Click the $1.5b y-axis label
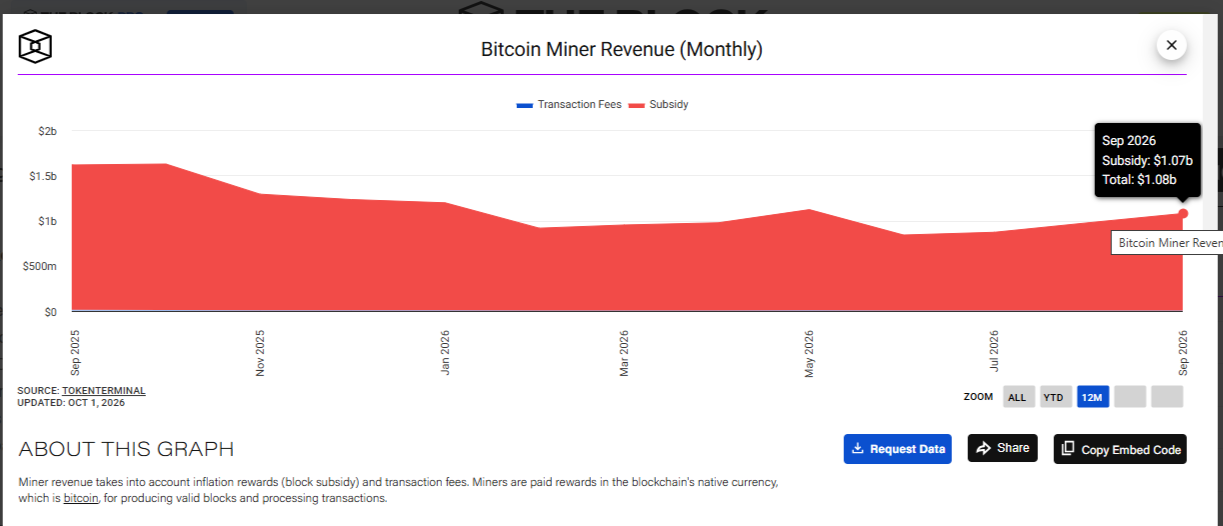Viewport: 1223px width, 526px height. point(42,176)
